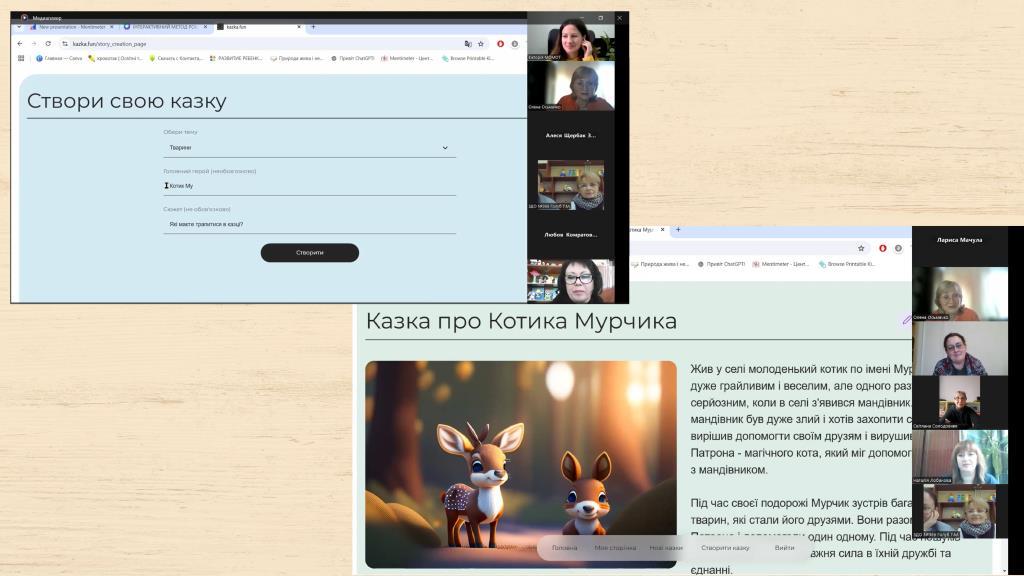This screenshot has width=1024, height=576.
Task: Click the main hero field containing Котик Му
Action: click(x=310, y=186)
